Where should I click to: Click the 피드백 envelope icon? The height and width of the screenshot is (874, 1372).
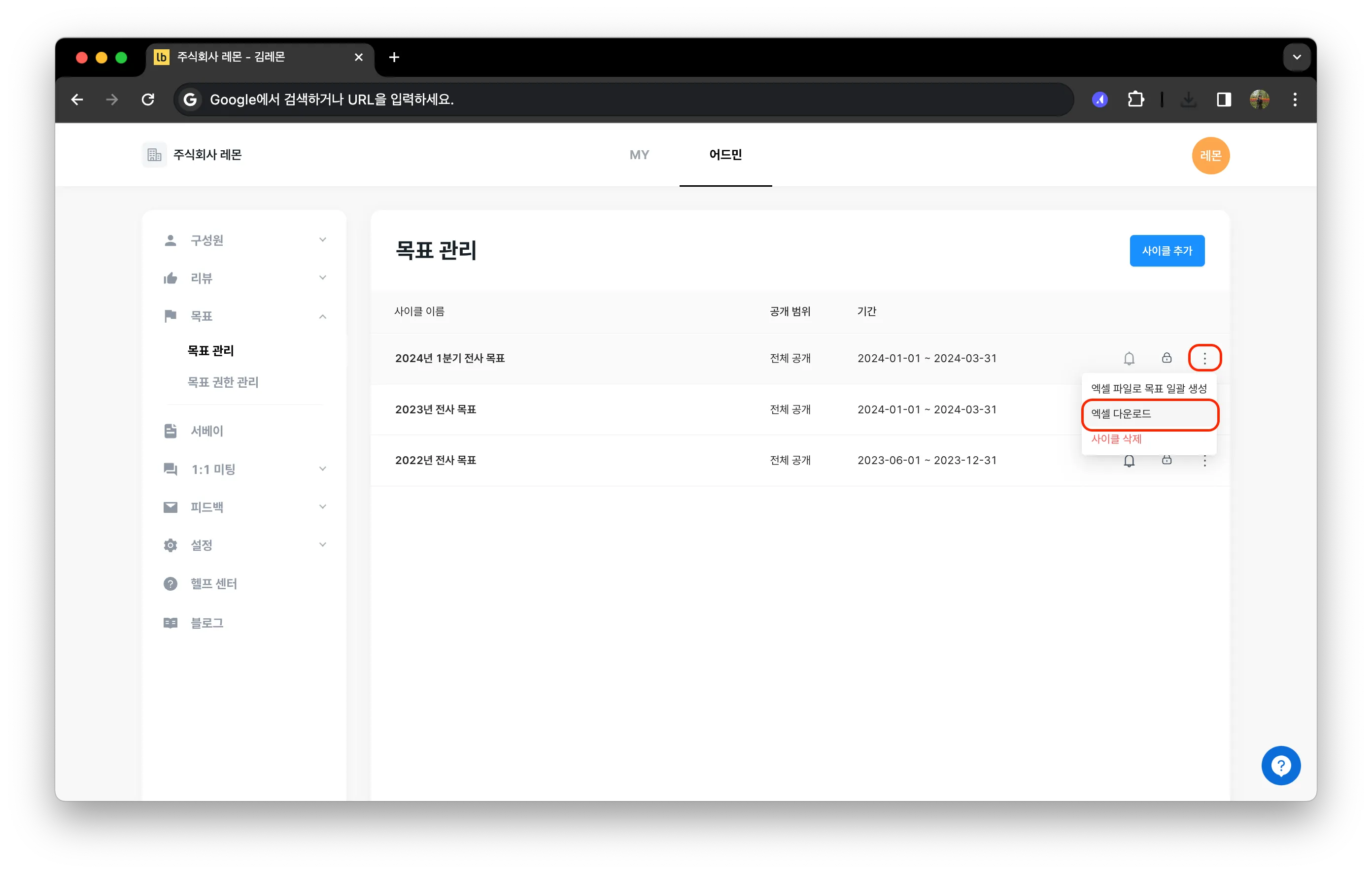click(170, 507)
